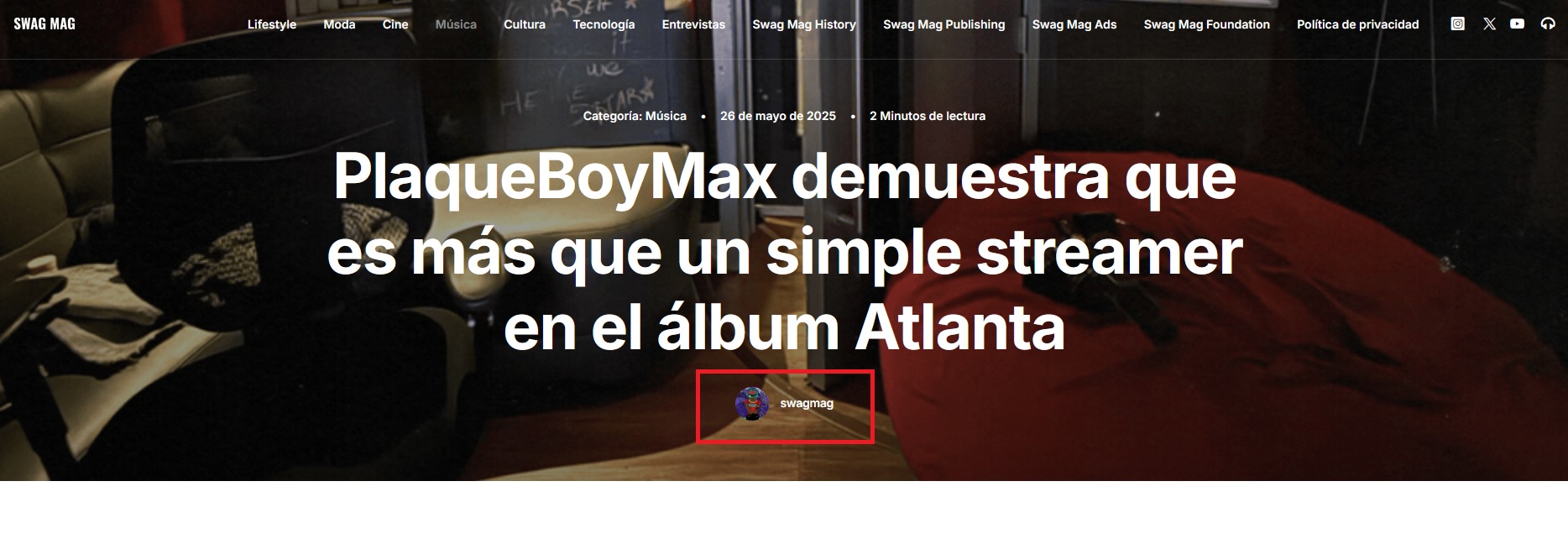
Task: Open the Lifestyle menu item
Action: click(x=272, y=24)
